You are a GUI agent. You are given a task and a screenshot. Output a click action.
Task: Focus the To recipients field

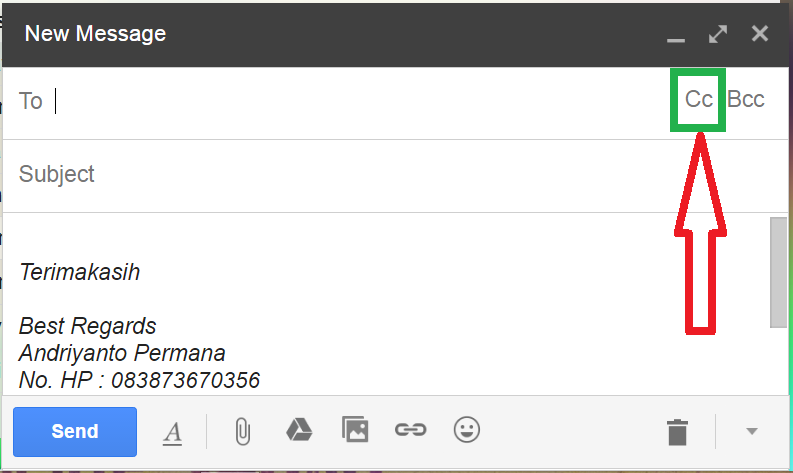(x=350, y=101)
